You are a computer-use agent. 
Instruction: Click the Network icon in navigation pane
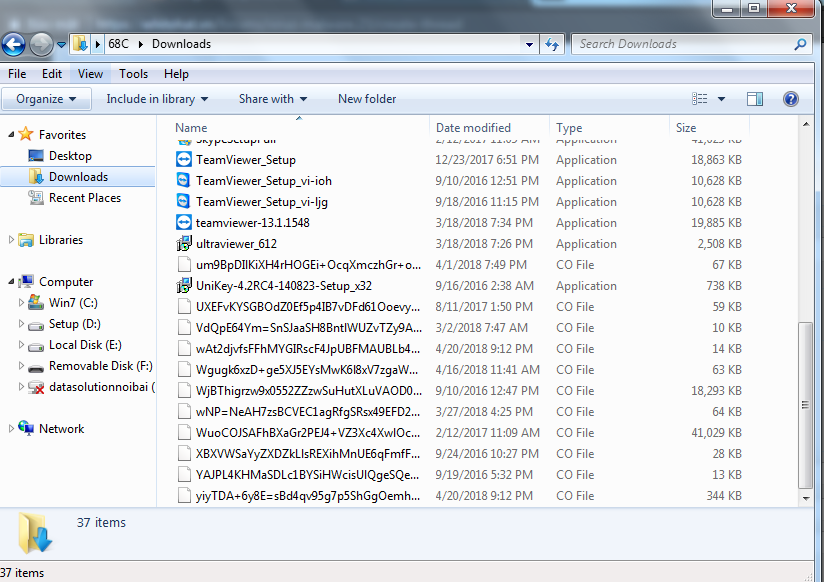point(26,428)
